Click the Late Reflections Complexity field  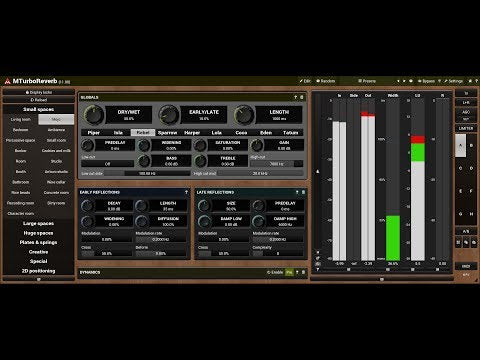278,253
